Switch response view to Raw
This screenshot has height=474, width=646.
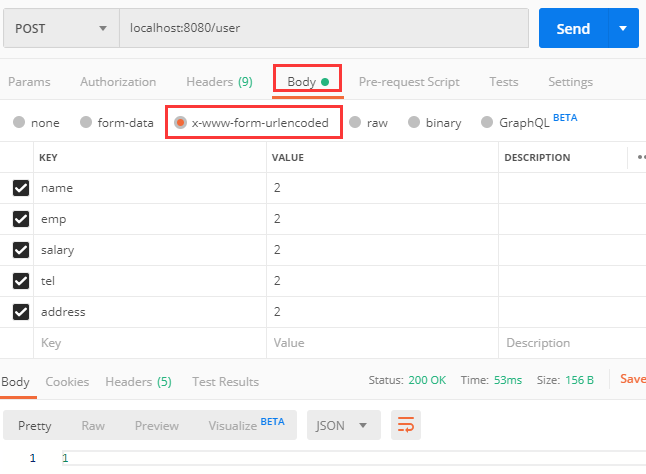coord(93,425)
